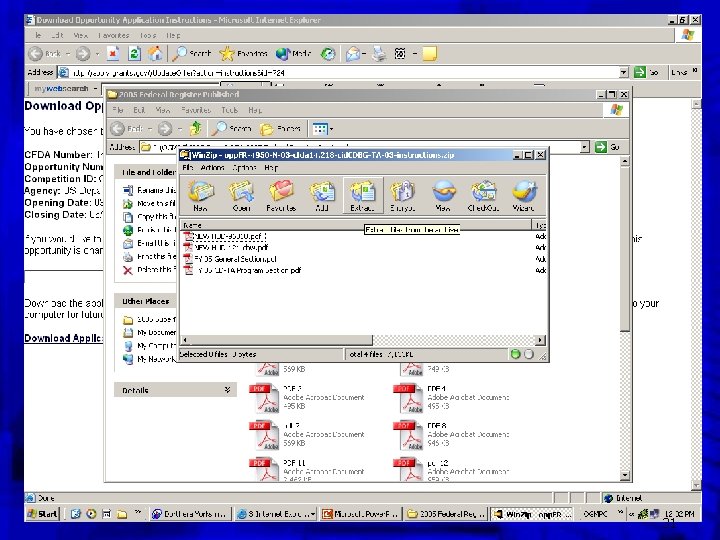Open Actions menu in WinZip
The width and height of the screenshot is (720, 540).
pyautogui.click(x=212, y=168)
